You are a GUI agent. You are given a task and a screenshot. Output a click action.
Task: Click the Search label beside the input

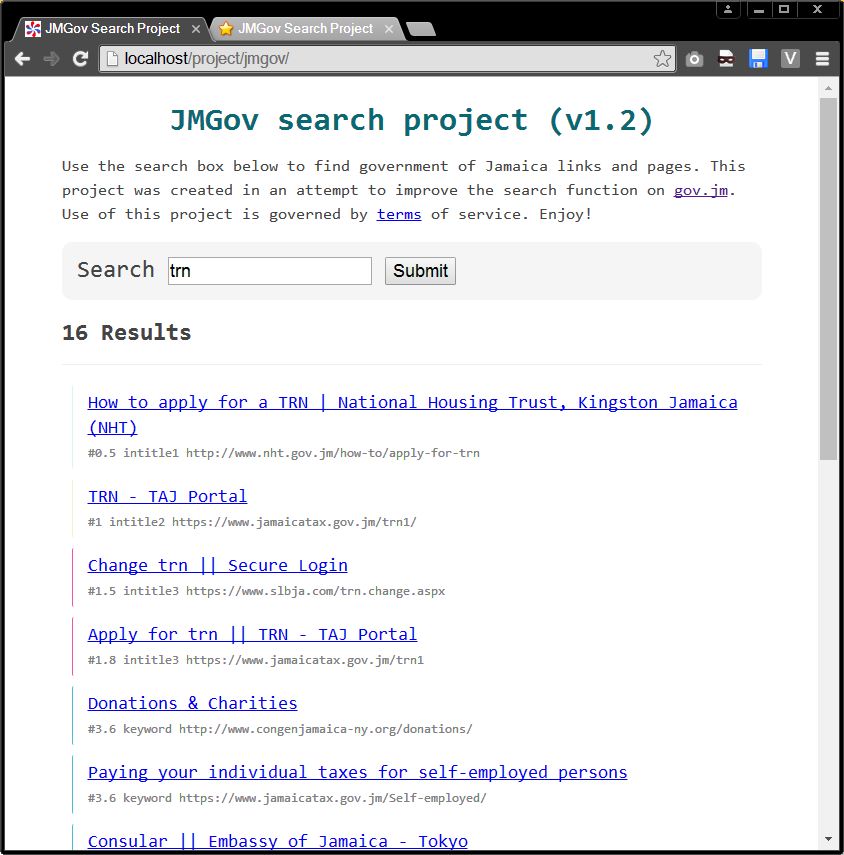point(116,270)
